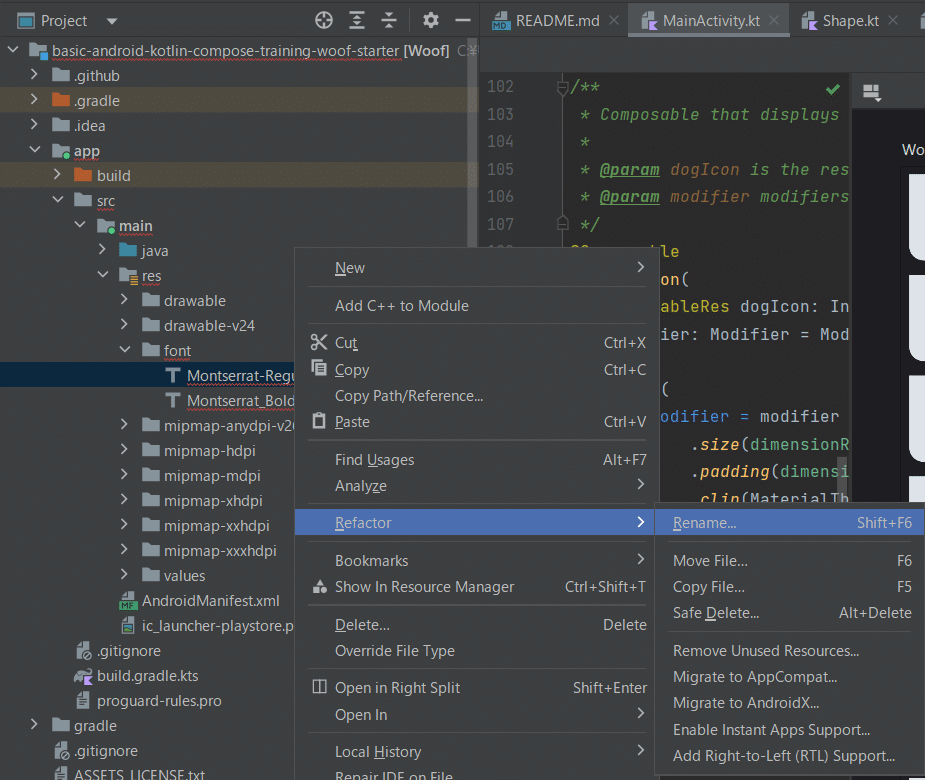Click the Expand All icon in Project panel

click(x=357, y=20)
